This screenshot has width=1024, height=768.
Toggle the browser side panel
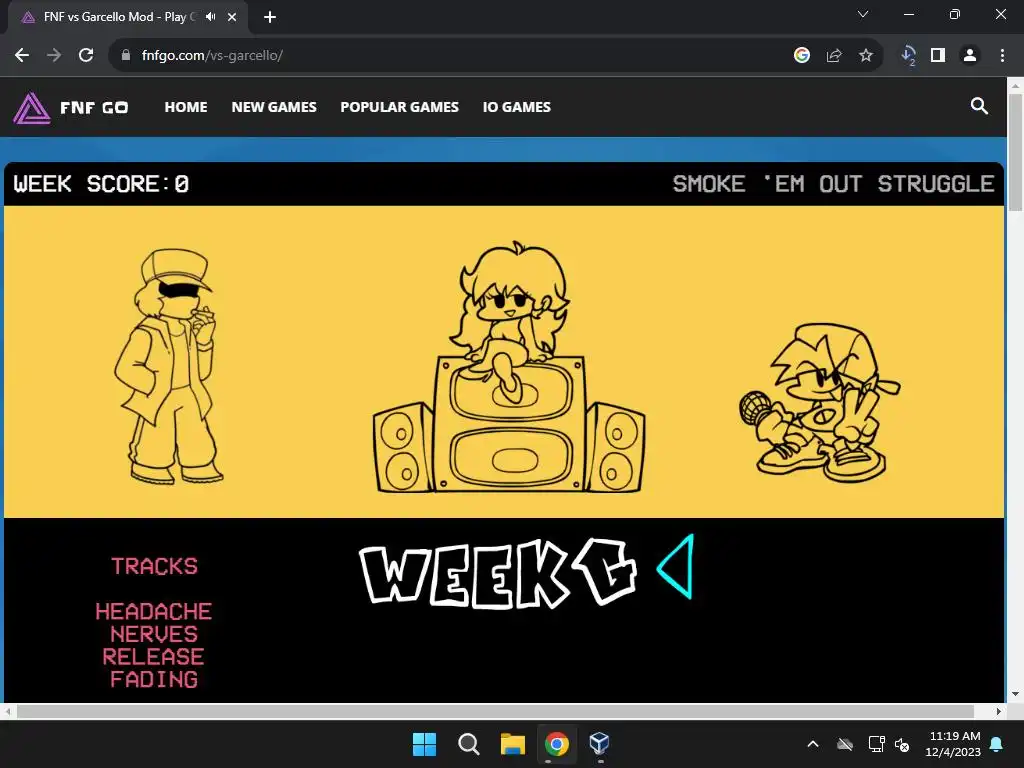click(938, 56)
